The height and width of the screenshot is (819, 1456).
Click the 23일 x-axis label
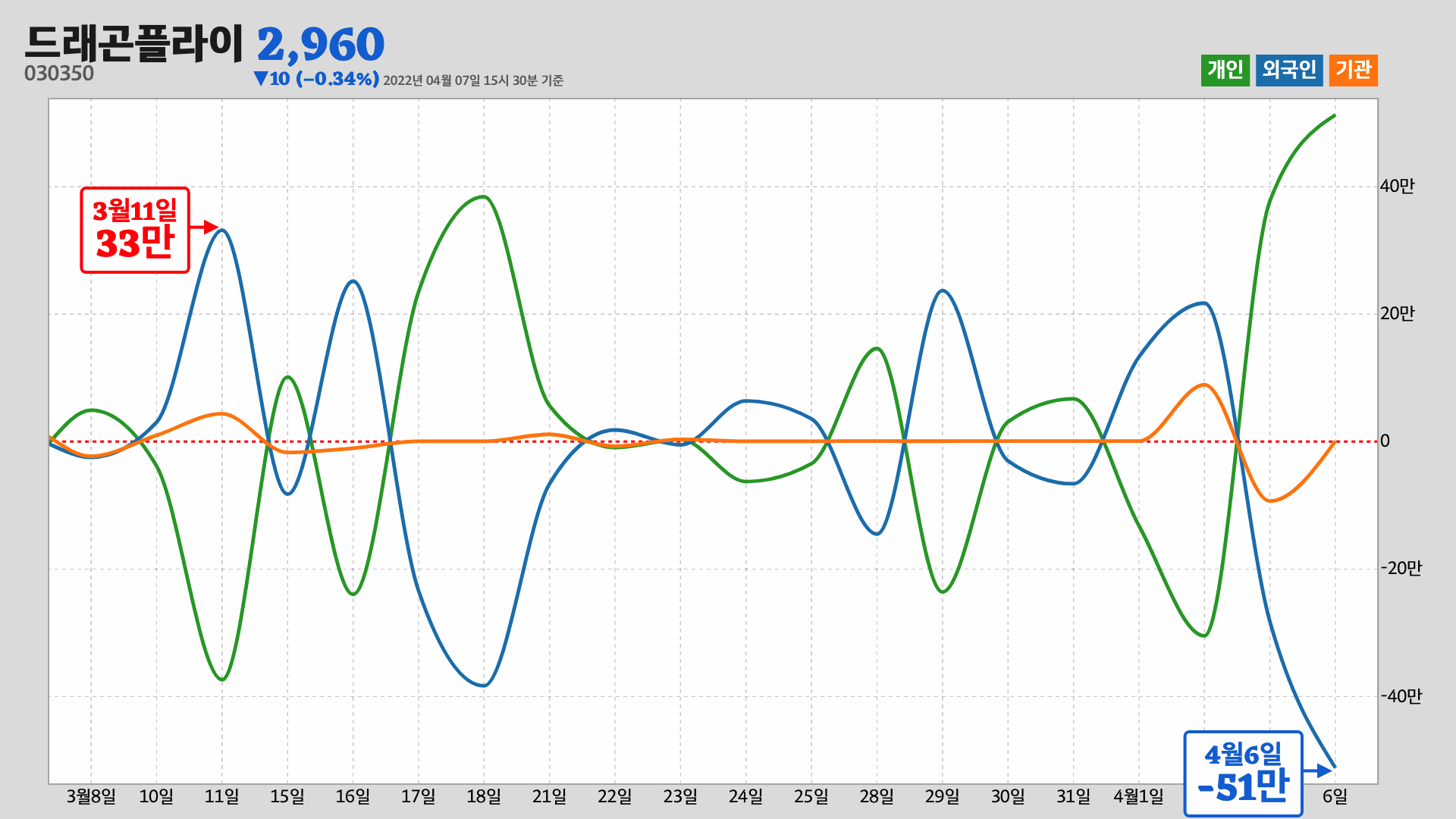coord(680,796)
